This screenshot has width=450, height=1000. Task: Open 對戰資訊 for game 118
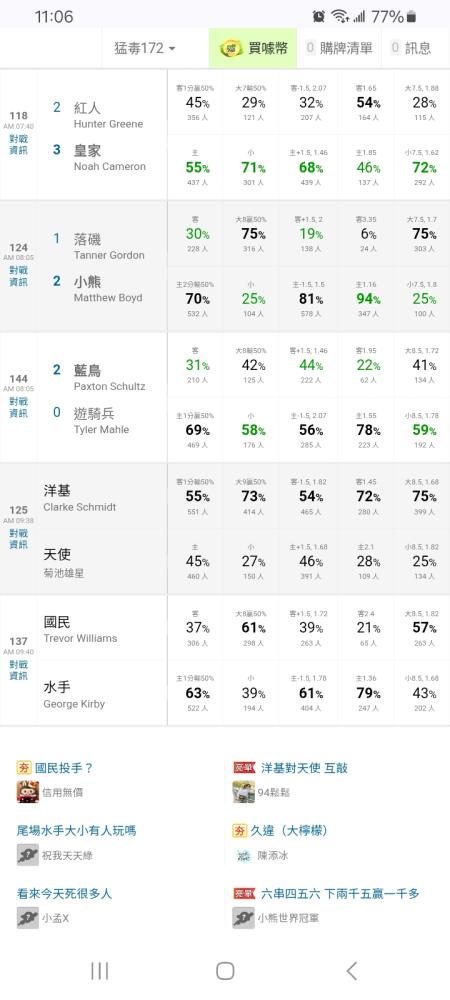tap(18, 145)
